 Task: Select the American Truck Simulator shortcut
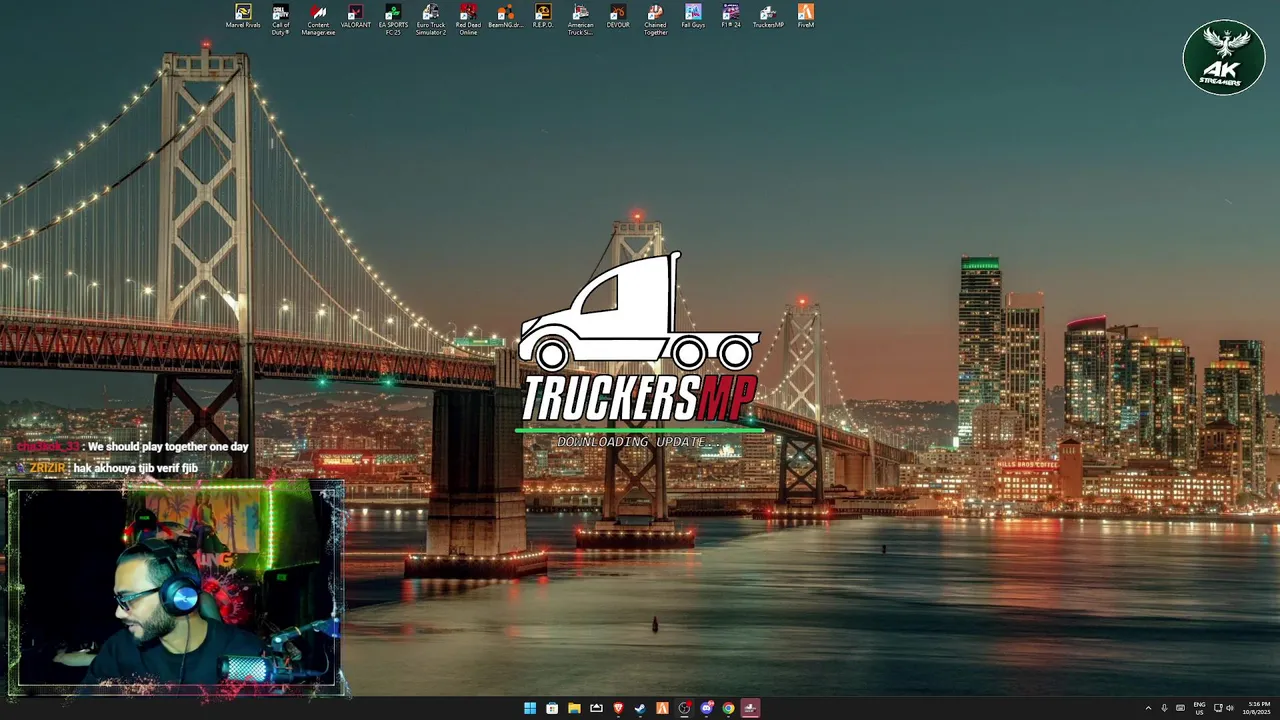581,20
